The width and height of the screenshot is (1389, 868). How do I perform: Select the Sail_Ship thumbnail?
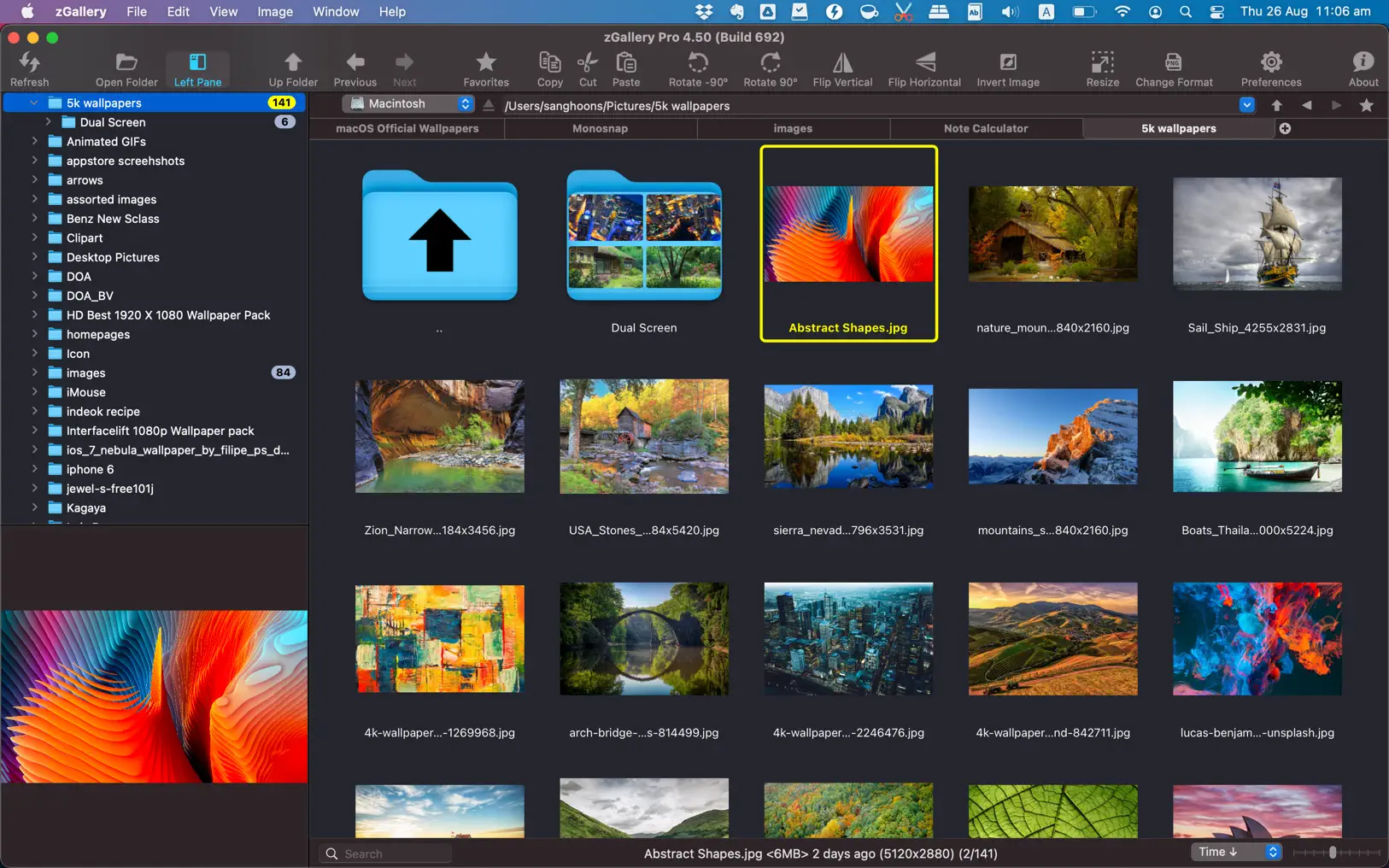(x=1257, y=234)
